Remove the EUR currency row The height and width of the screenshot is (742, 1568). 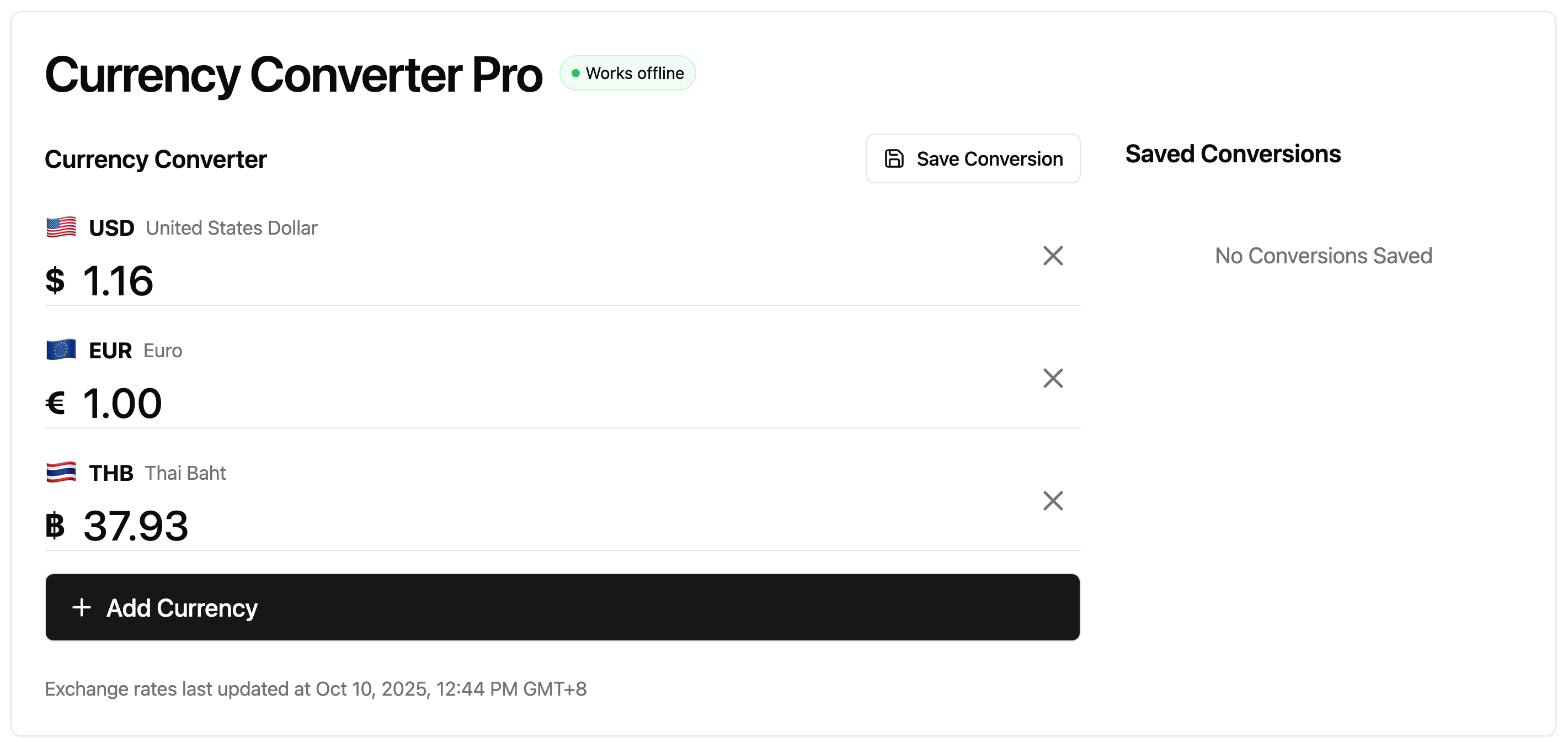click(x=1053, y=378)
